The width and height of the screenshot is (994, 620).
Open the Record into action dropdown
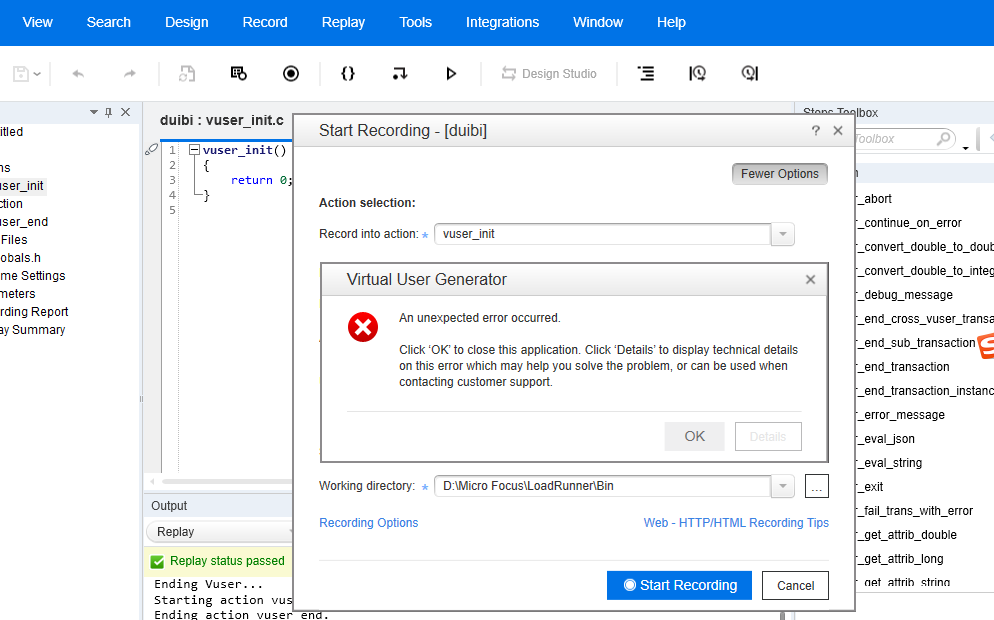tap(783, 234)
